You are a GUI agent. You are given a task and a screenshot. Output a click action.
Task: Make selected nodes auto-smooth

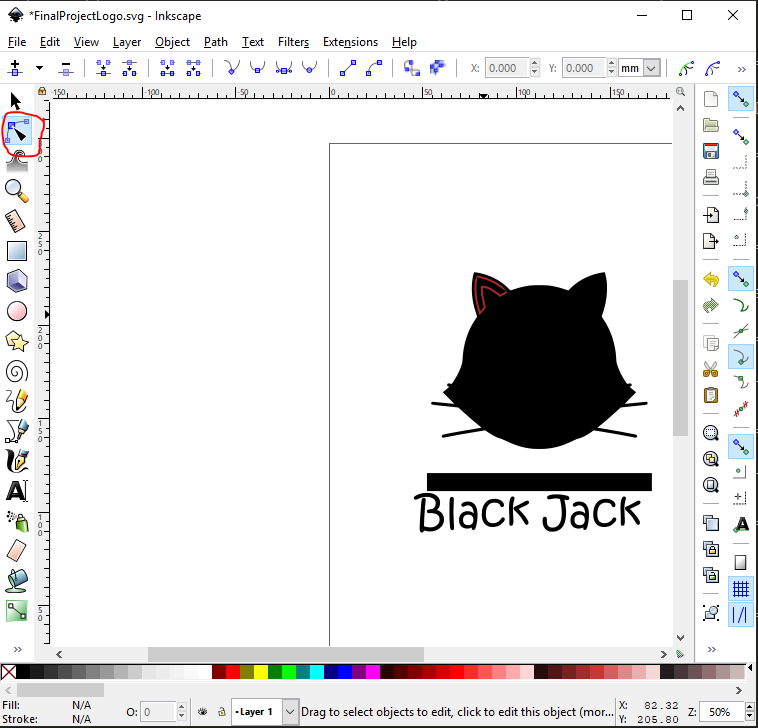pyautogui.click(x=309, y=68)
